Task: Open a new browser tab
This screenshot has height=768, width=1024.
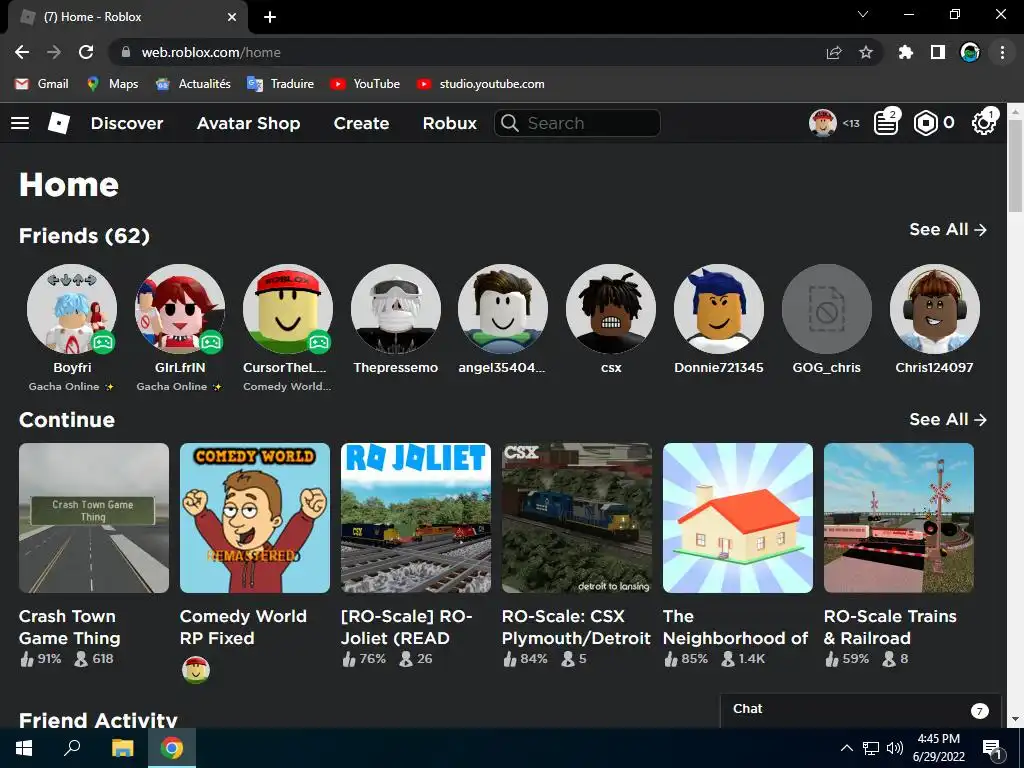Action: [x=270, y=17]
